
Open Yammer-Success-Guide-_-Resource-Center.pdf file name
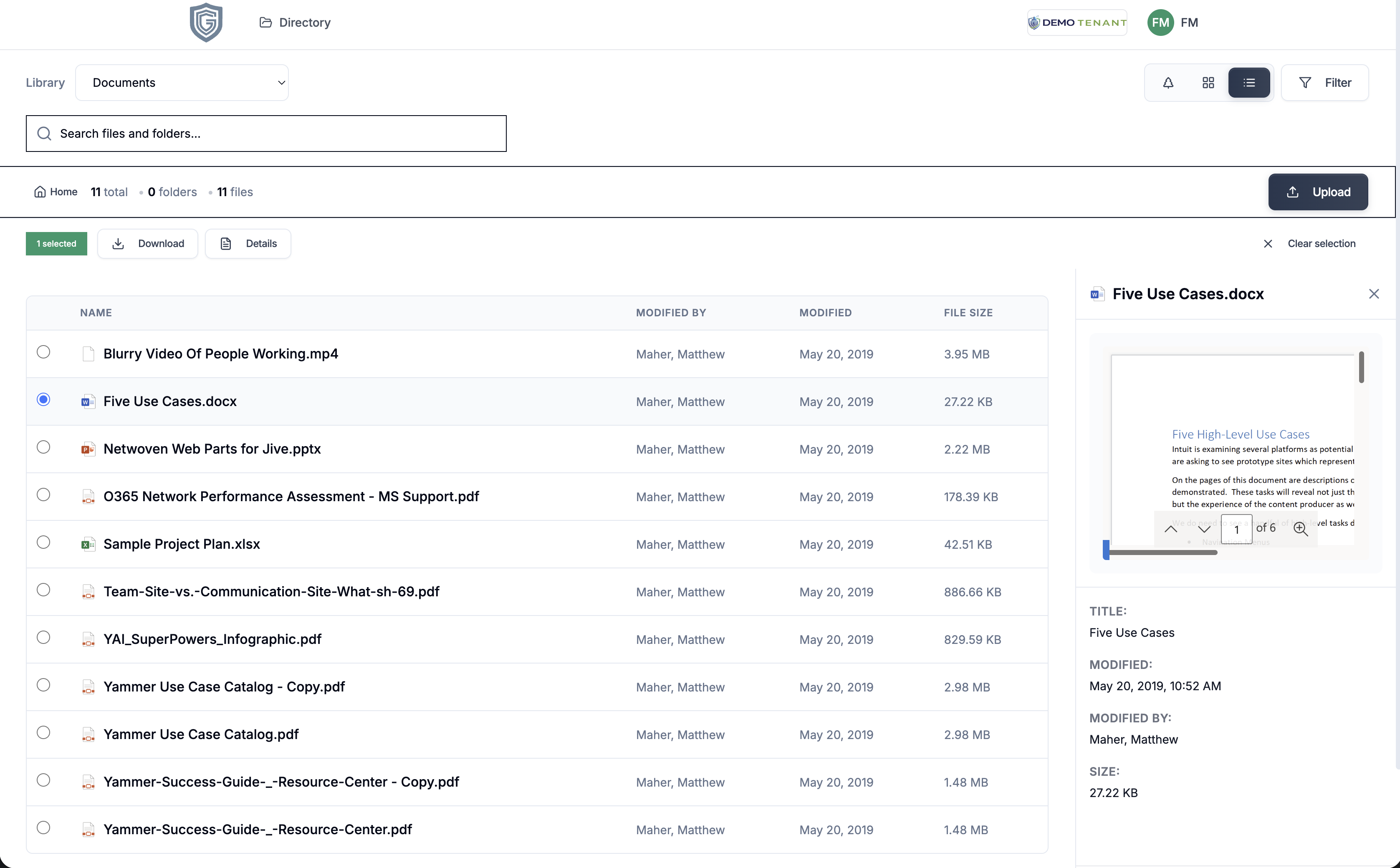257,830
